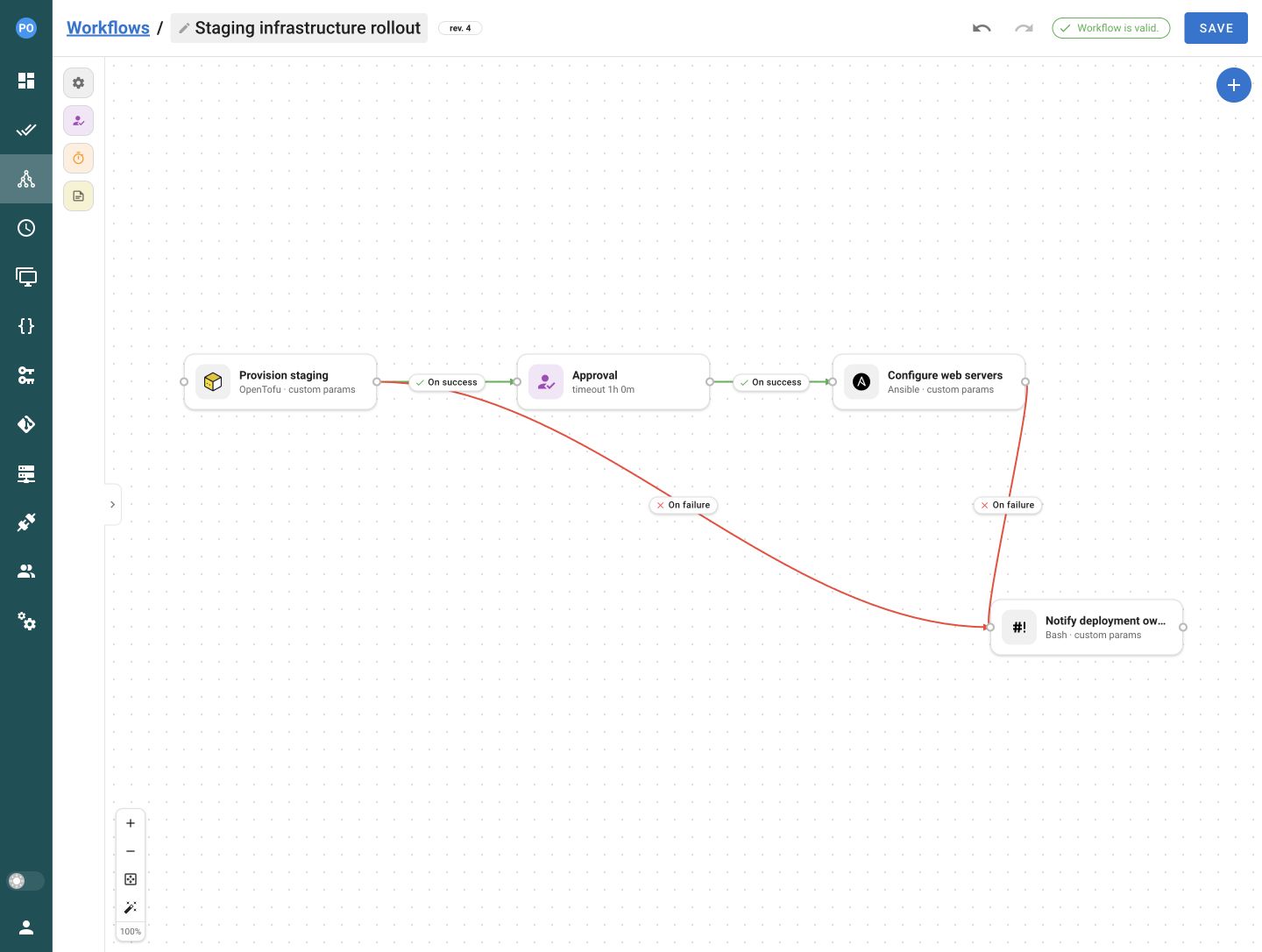Select the Approval node
Screen dimensions: 1262x952
point(613,381)
